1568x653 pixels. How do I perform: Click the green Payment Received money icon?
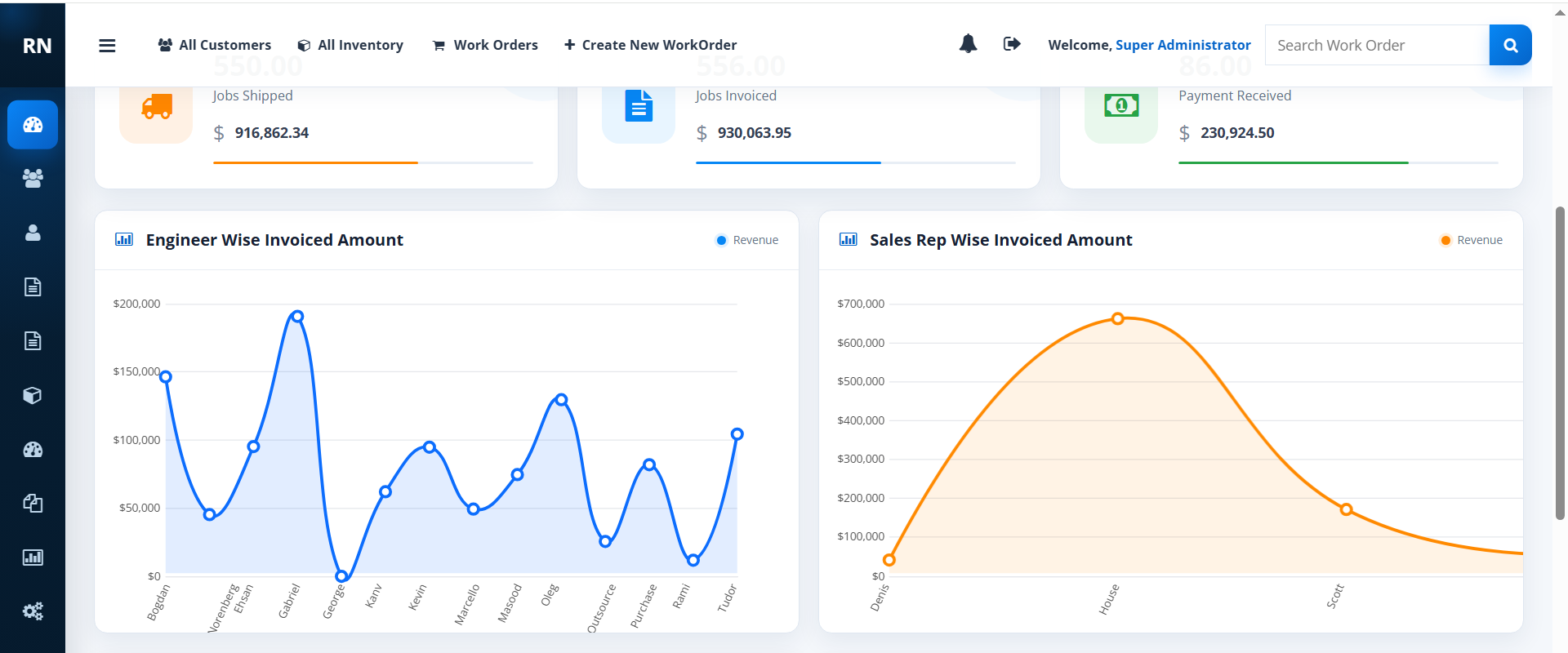pos(1121,107)
